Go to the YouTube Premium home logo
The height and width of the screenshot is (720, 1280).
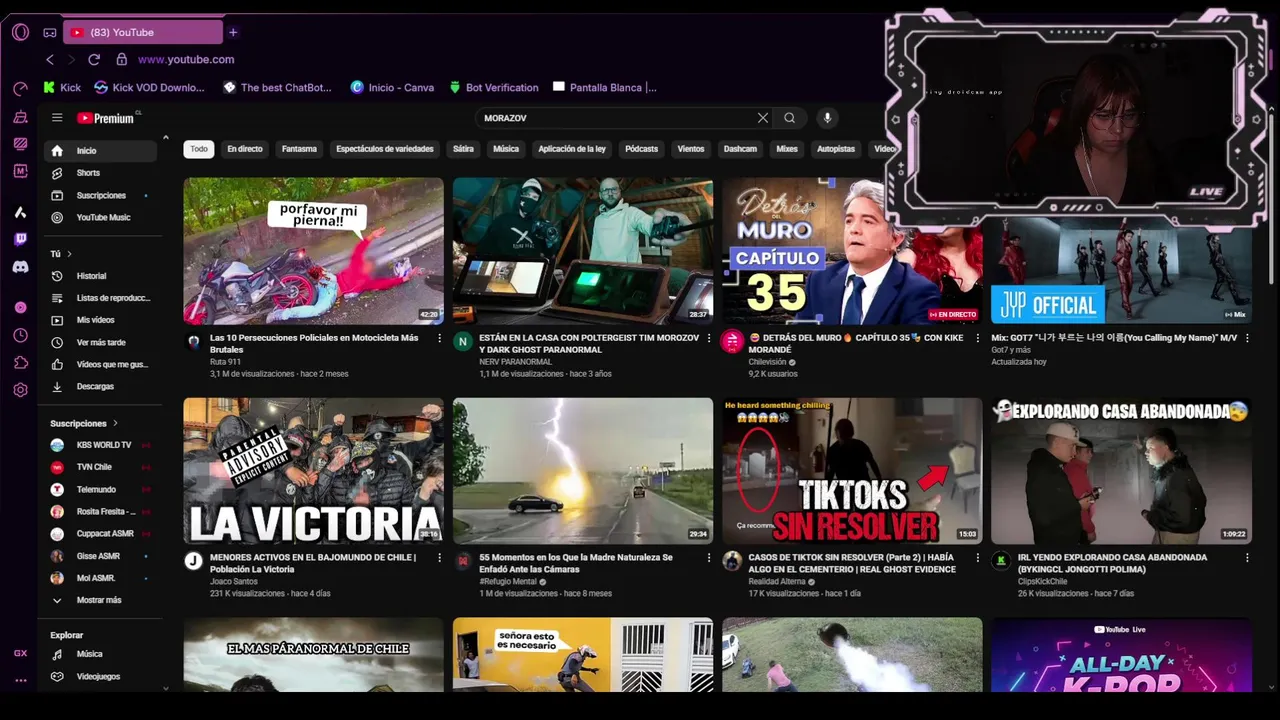[x=106, y=118]
